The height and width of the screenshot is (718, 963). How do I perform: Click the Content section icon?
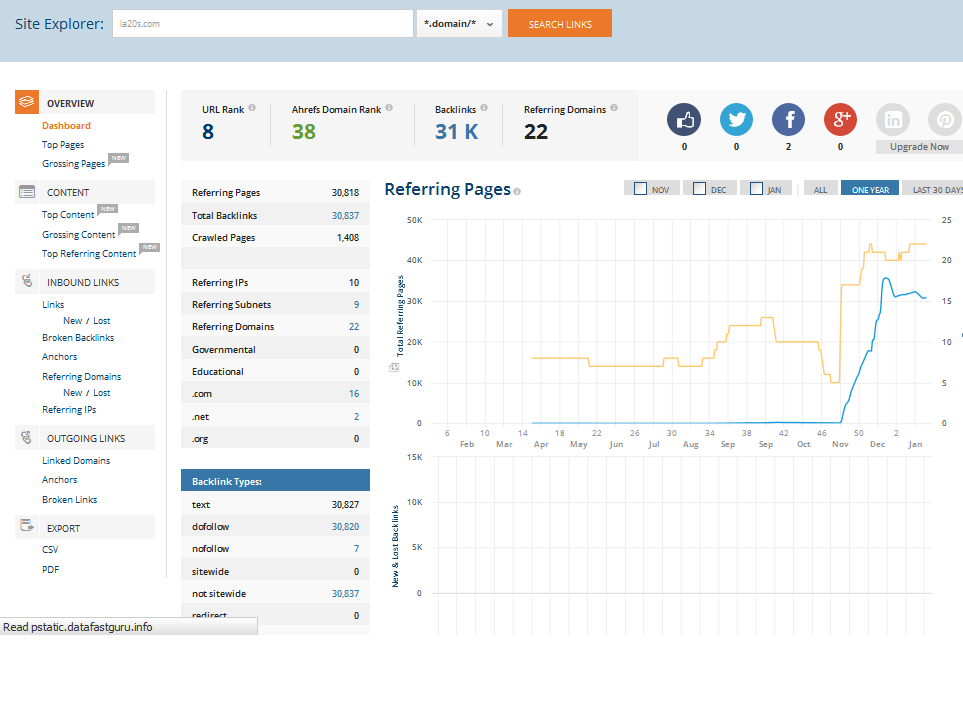click(x=26, y=192)
